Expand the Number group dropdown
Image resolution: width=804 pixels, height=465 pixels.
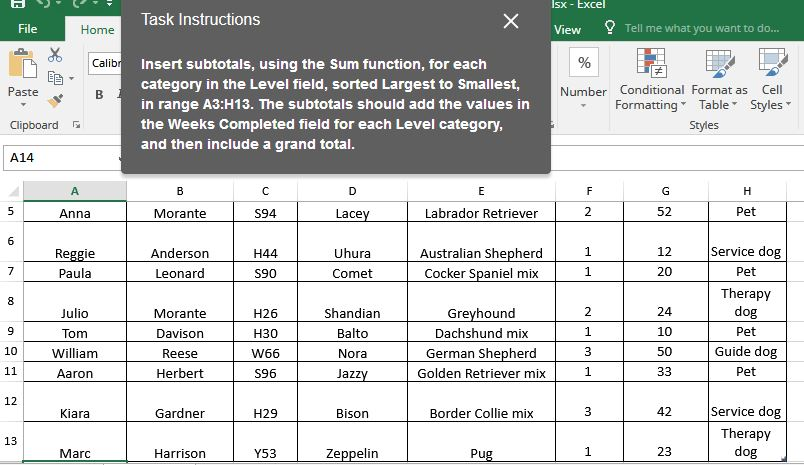click(x=584, y=106)
